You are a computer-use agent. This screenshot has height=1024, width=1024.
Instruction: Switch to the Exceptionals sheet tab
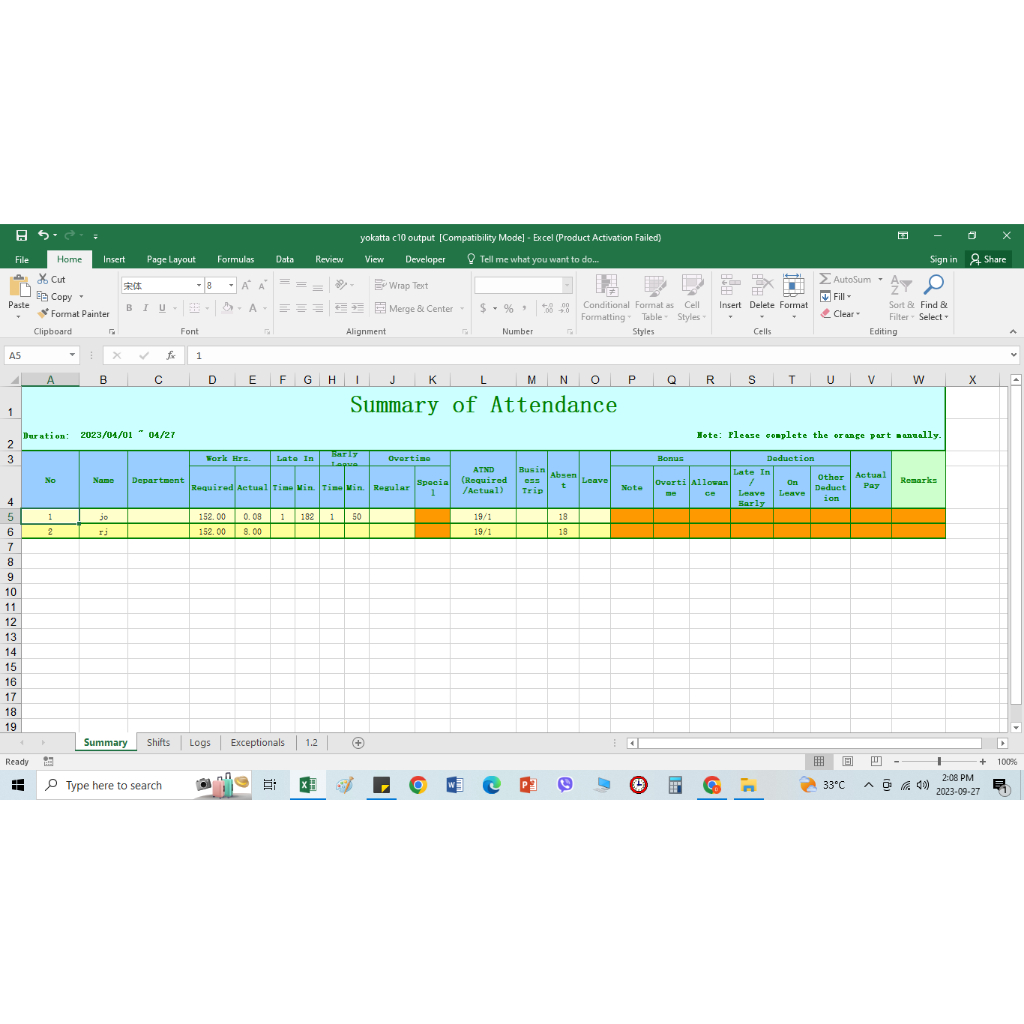pyautogui.click(x=257, y=743)
